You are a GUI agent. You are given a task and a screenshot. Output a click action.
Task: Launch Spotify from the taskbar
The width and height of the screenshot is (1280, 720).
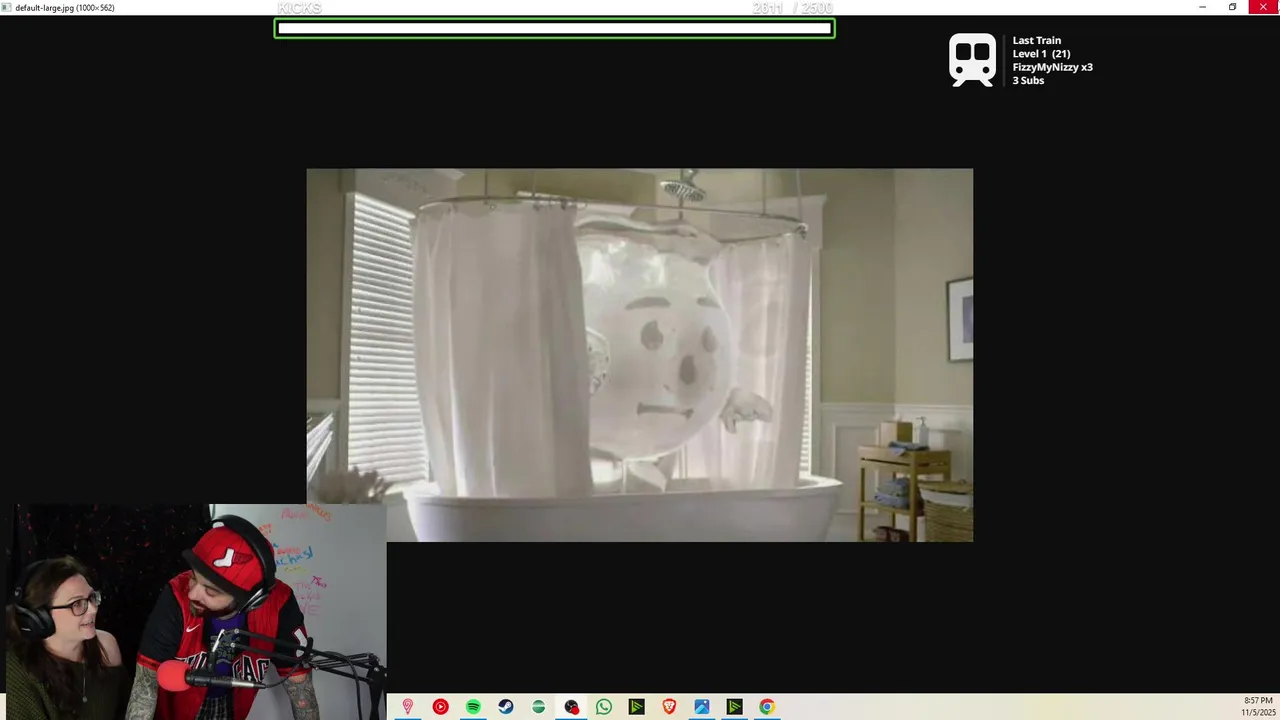pyautogui.click(x=473, y=707)
